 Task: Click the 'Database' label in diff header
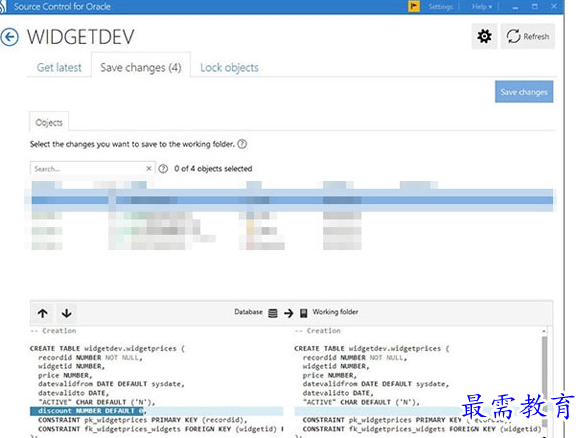[x=248, y=312]
